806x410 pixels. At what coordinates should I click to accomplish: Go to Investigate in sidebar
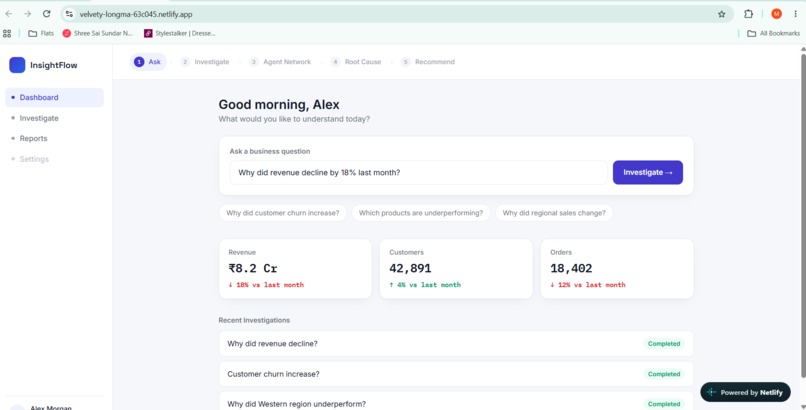(54, 118)
